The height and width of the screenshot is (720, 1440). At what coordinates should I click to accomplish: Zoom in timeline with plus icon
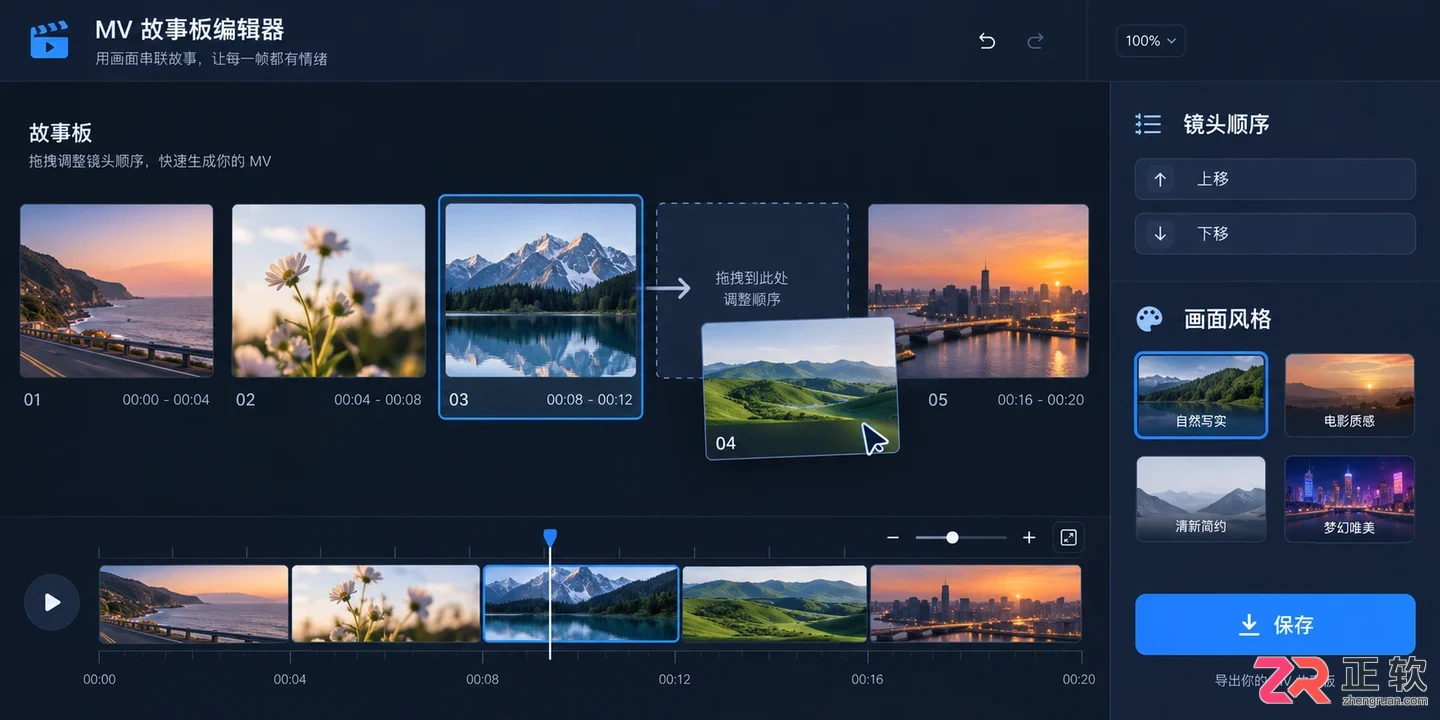pyautogui.click(x=1029, y=538)
